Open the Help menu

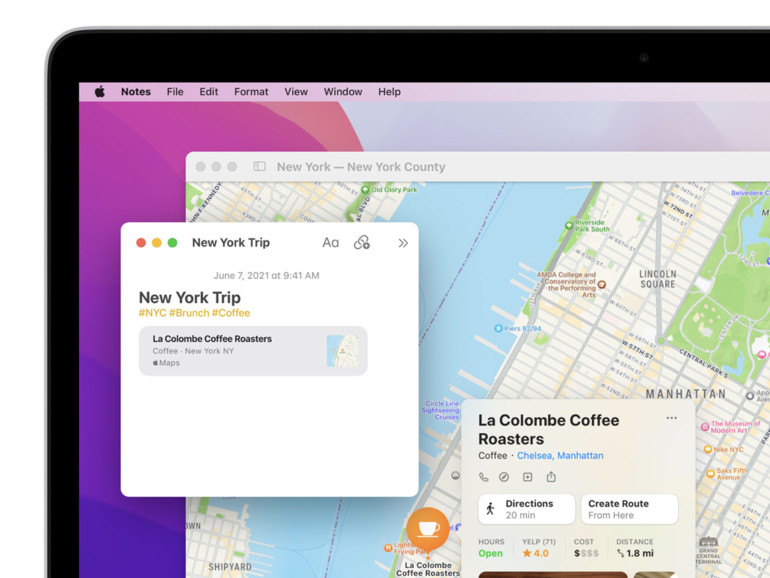click(389, 92)
